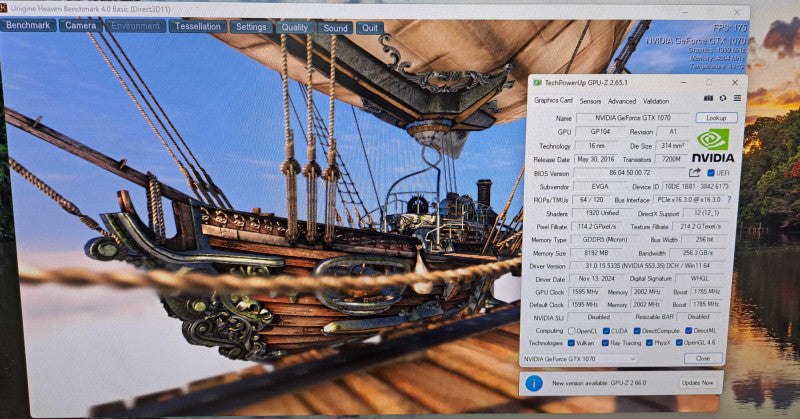Click the GPU-Z refresh icon
The width and height of the screenshot is (800, 419).
(x=722, y=98)
